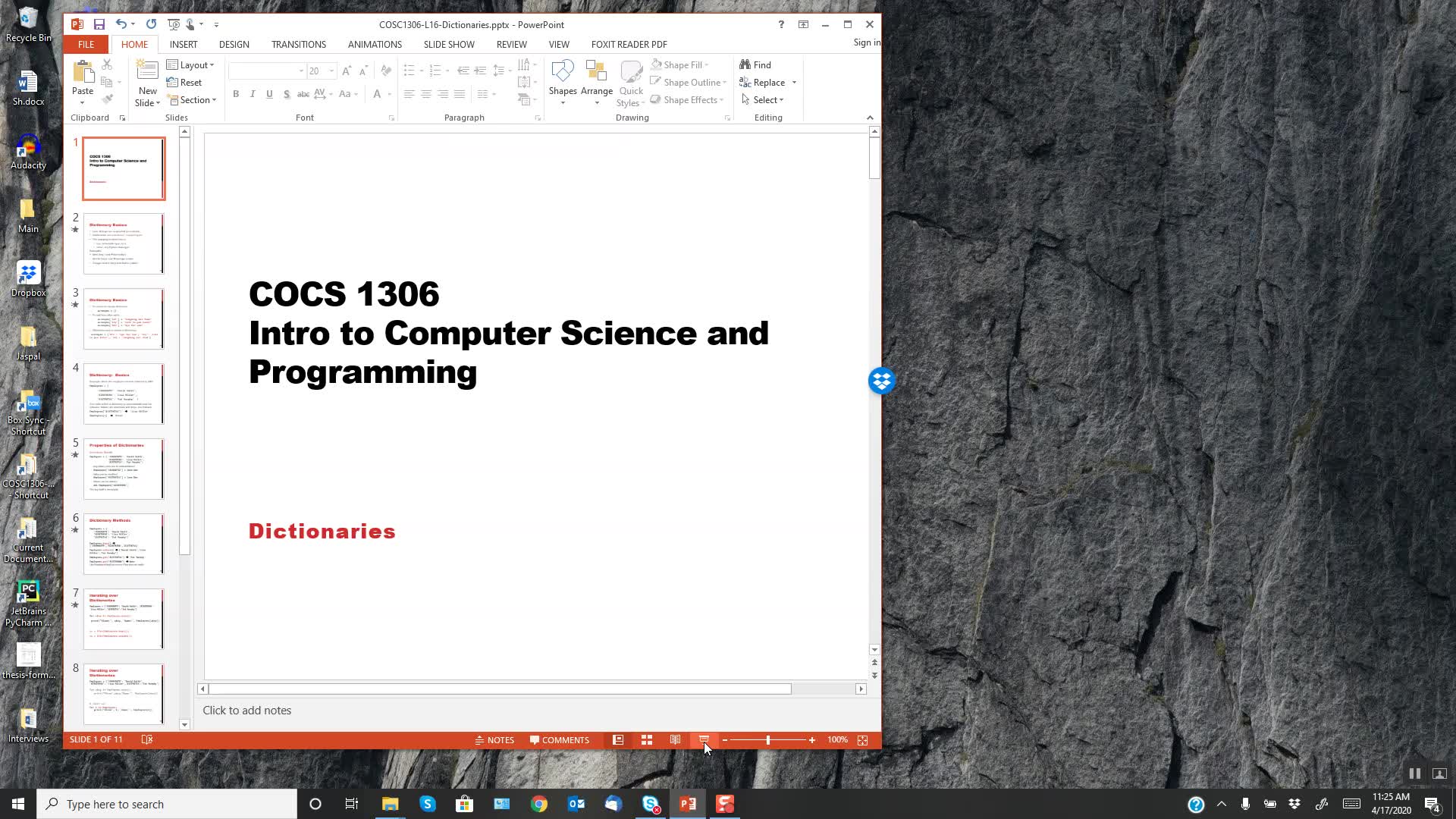Switch to Slide Sorter view

click(x=647, y=740)
